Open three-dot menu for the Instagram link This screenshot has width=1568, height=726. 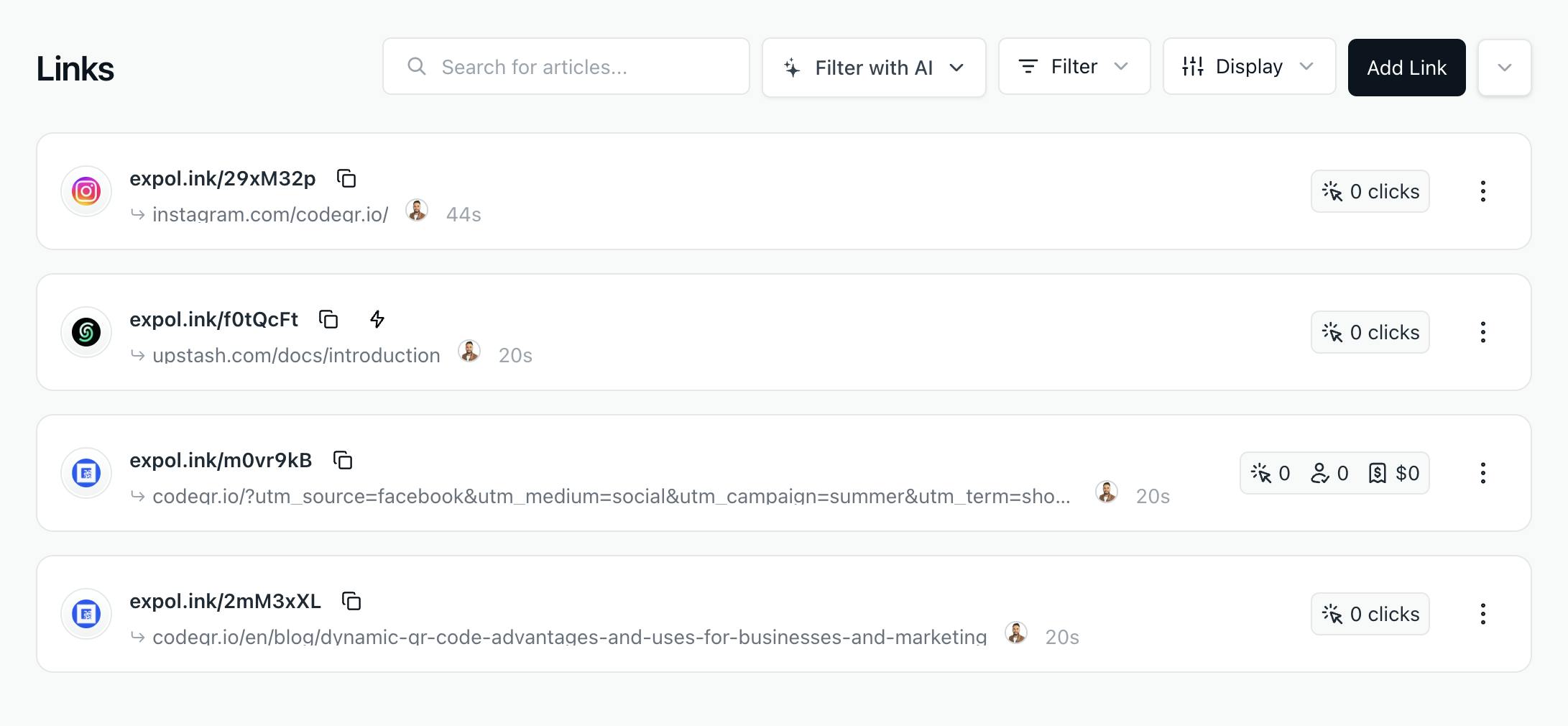pos(1482,191)
